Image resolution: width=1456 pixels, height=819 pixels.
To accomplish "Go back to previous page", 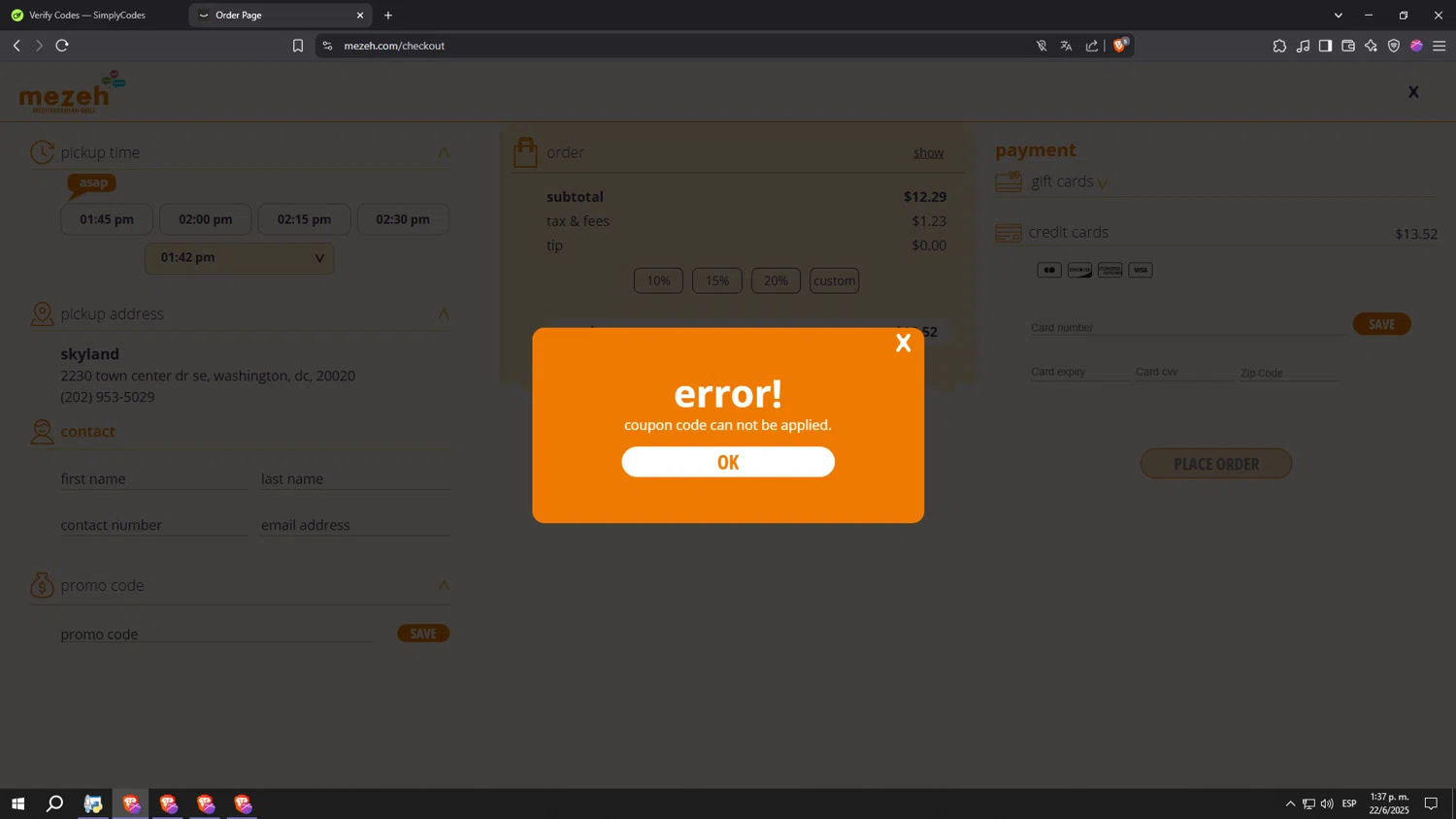I will [x=17, y=46].
